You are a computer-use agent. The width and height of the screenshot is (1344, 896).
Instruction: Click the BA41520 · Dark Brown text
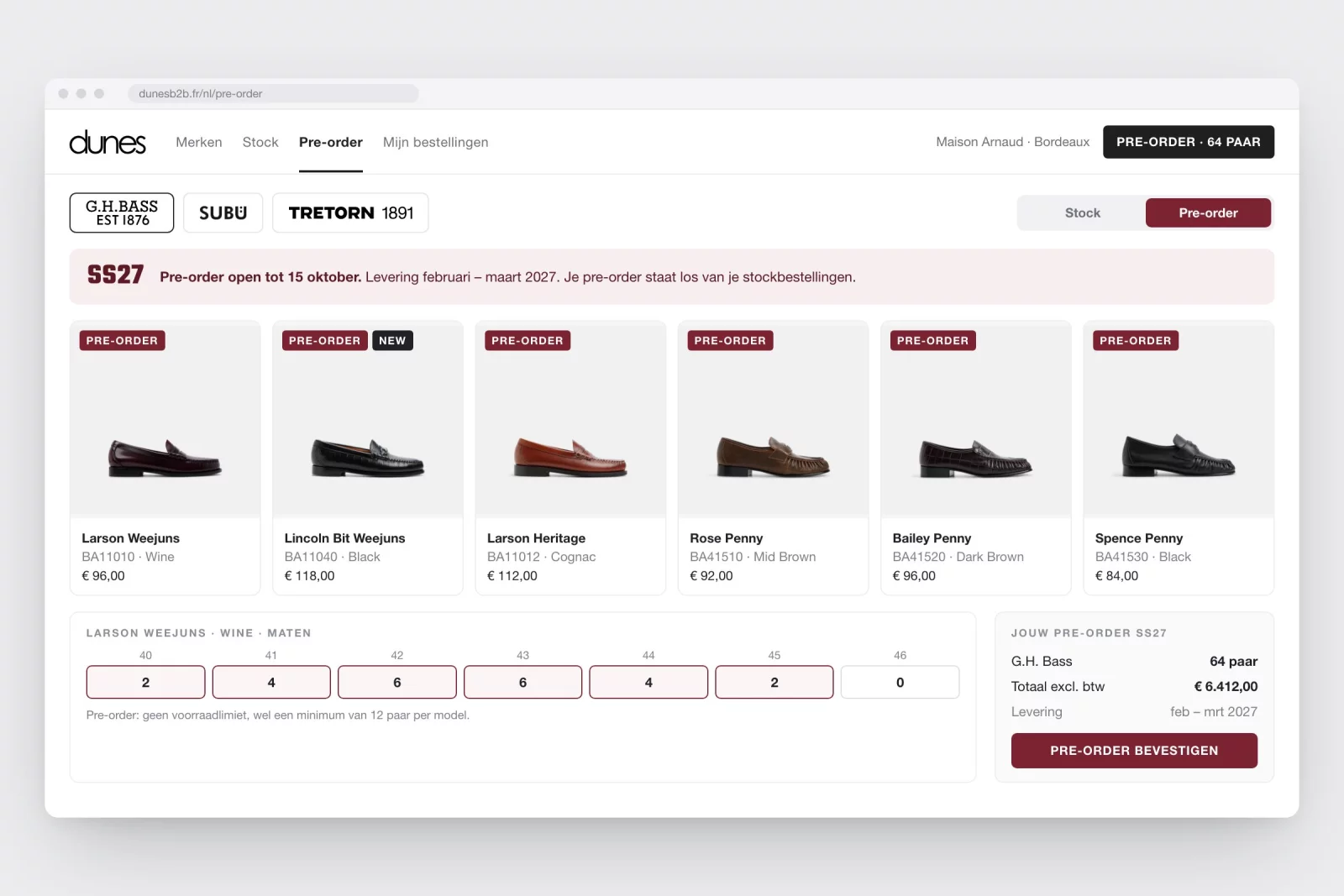coord(958,557)
